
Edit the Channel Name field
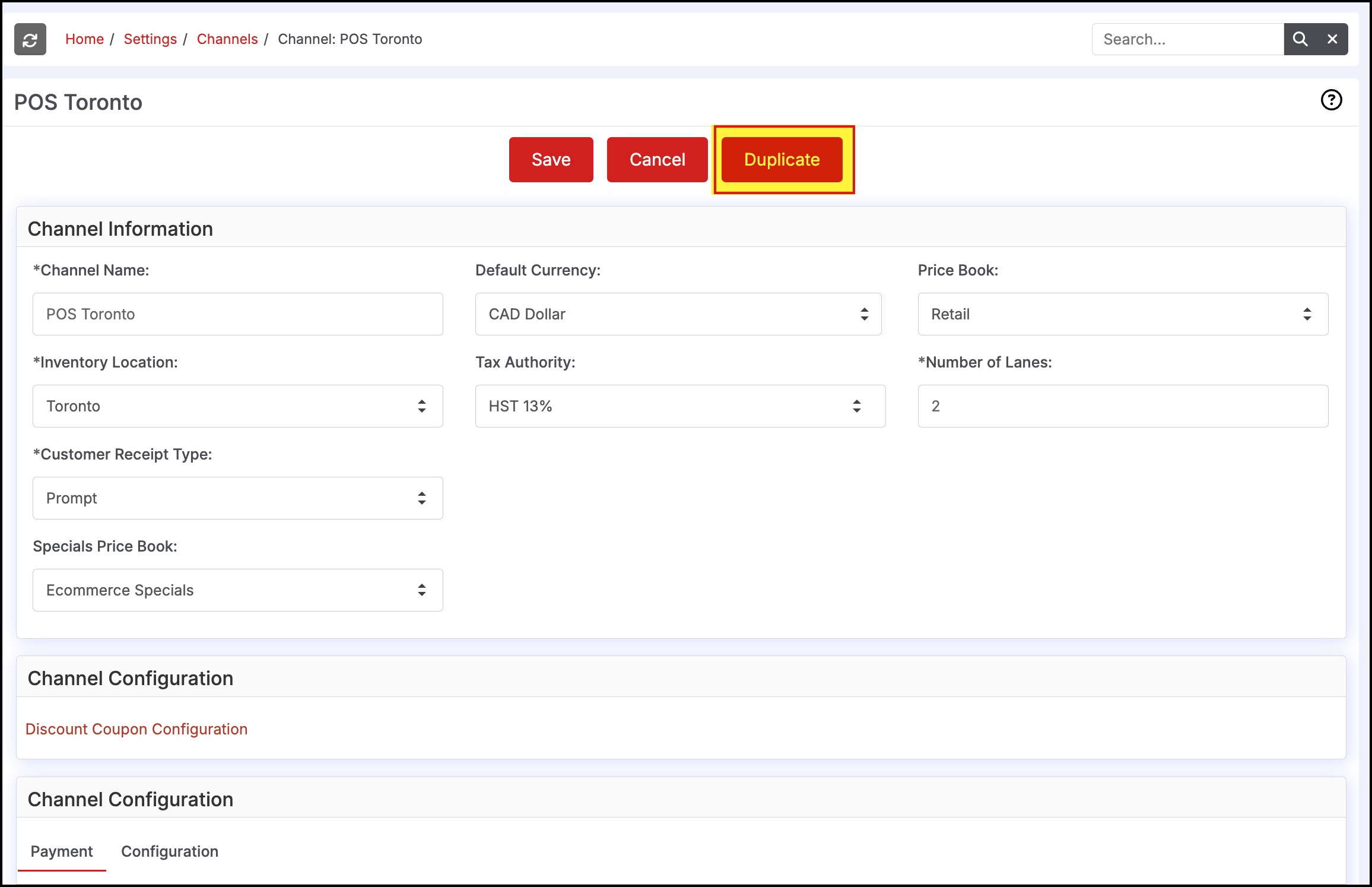[x=238, y=314]
